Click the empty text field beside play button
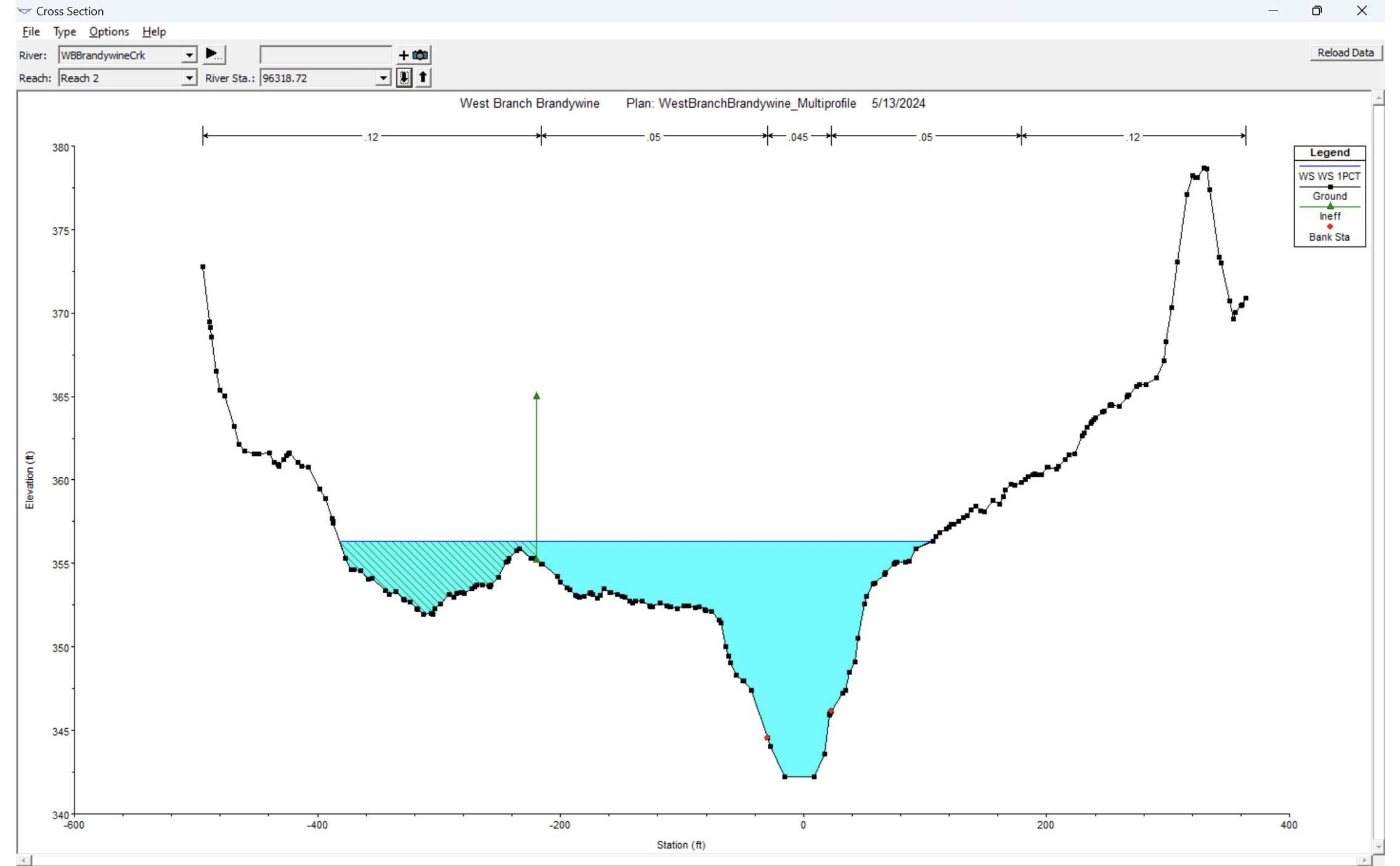Image resolution: width=1400 pixels, height=866 pixels. coord(325,55)
